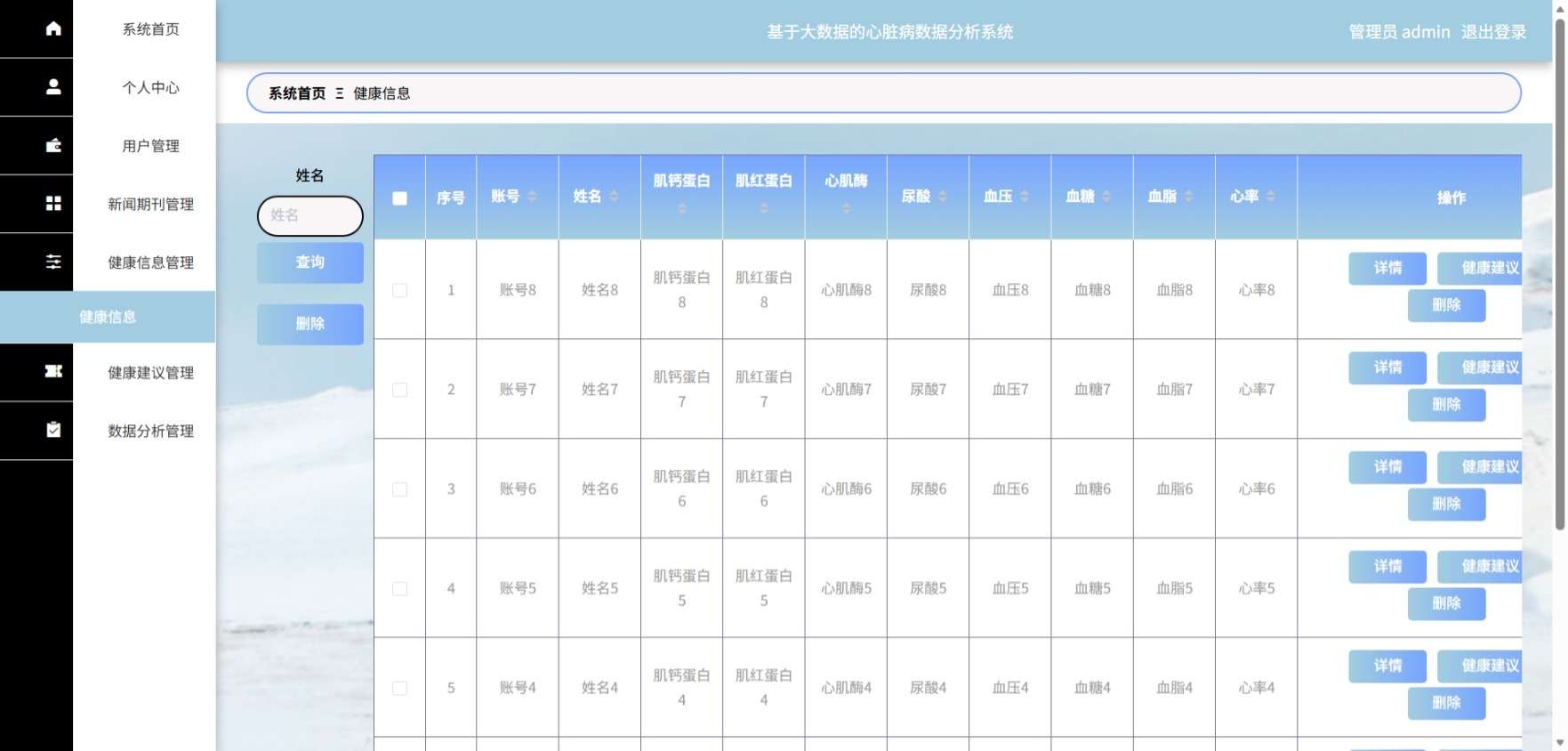Open 详情 for the 账号8 row
1568x751 pixels.
coord(1387,268)
